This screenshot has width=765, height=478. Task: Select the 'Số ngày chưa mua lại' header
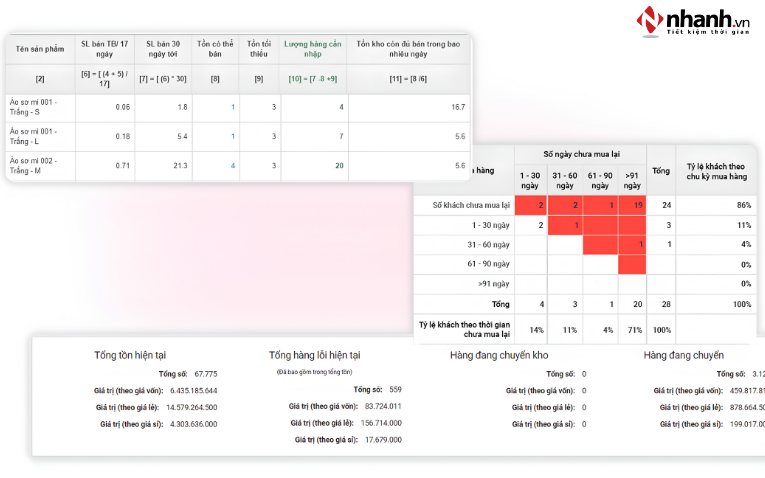pyautogui.click(x=581, y=154)
